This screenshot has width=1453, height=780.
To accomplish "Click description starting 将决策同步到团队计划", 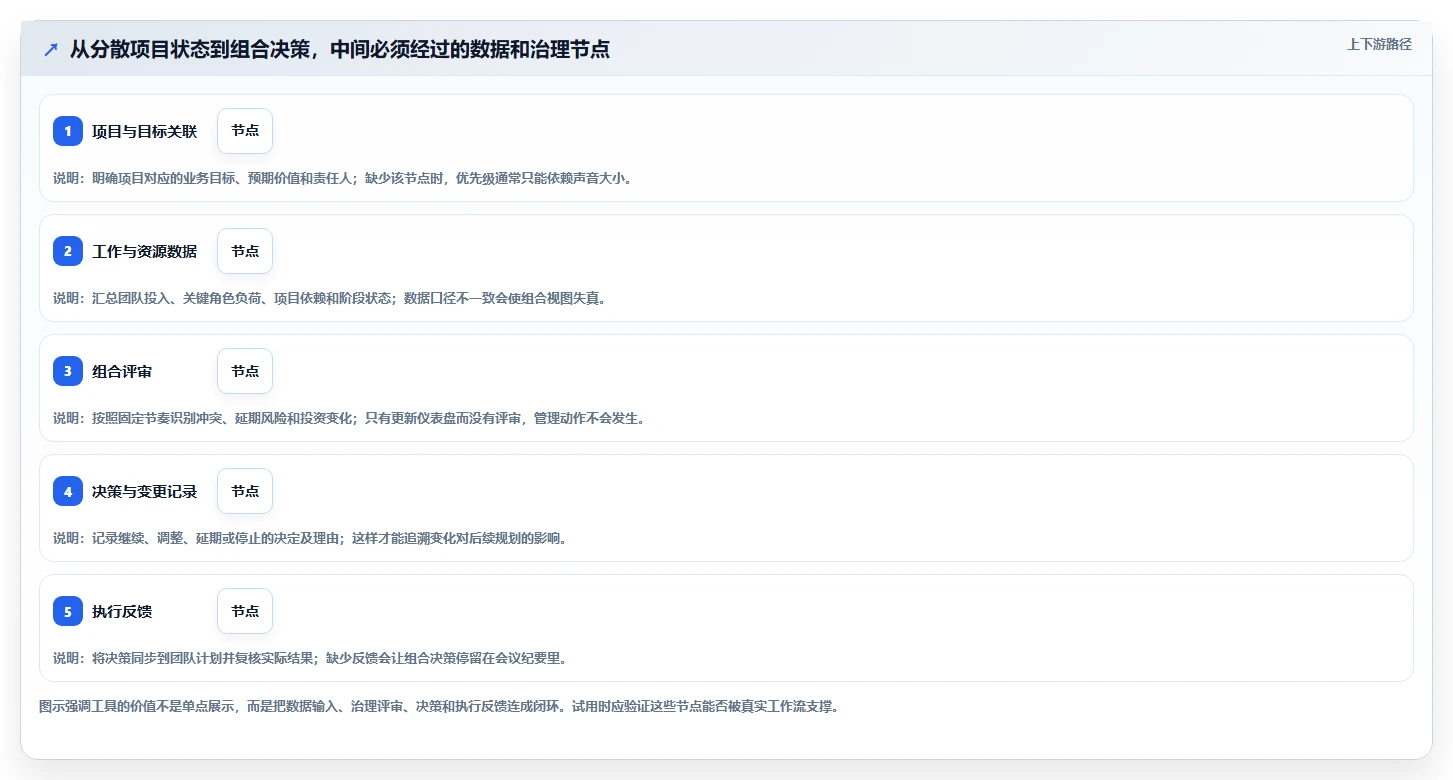I will 310,658.
